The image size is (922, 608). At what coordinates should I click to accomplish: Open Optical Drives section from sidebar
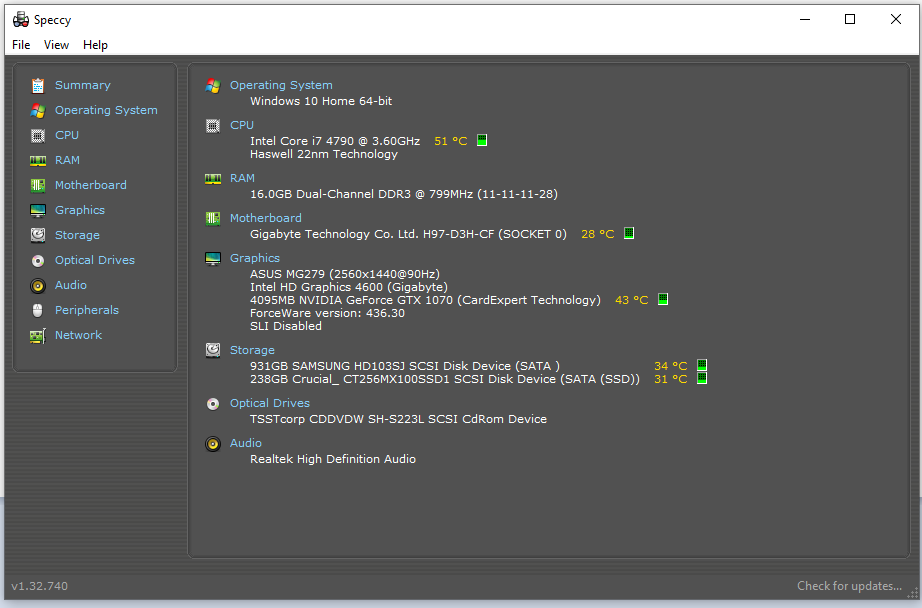point(95,260)
